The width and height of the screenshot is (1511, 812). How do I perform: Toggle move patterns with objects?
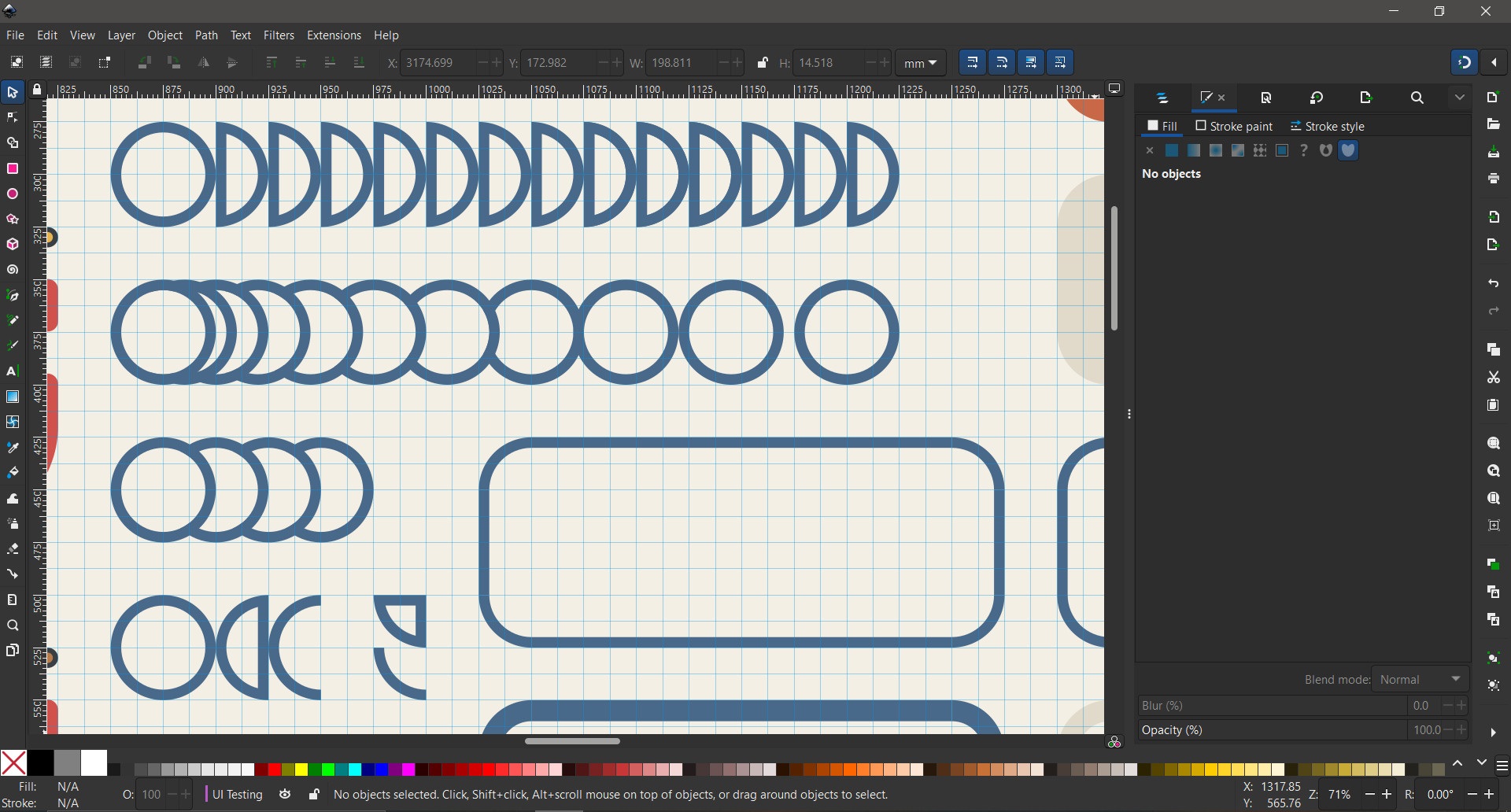tap(1060, 62)
